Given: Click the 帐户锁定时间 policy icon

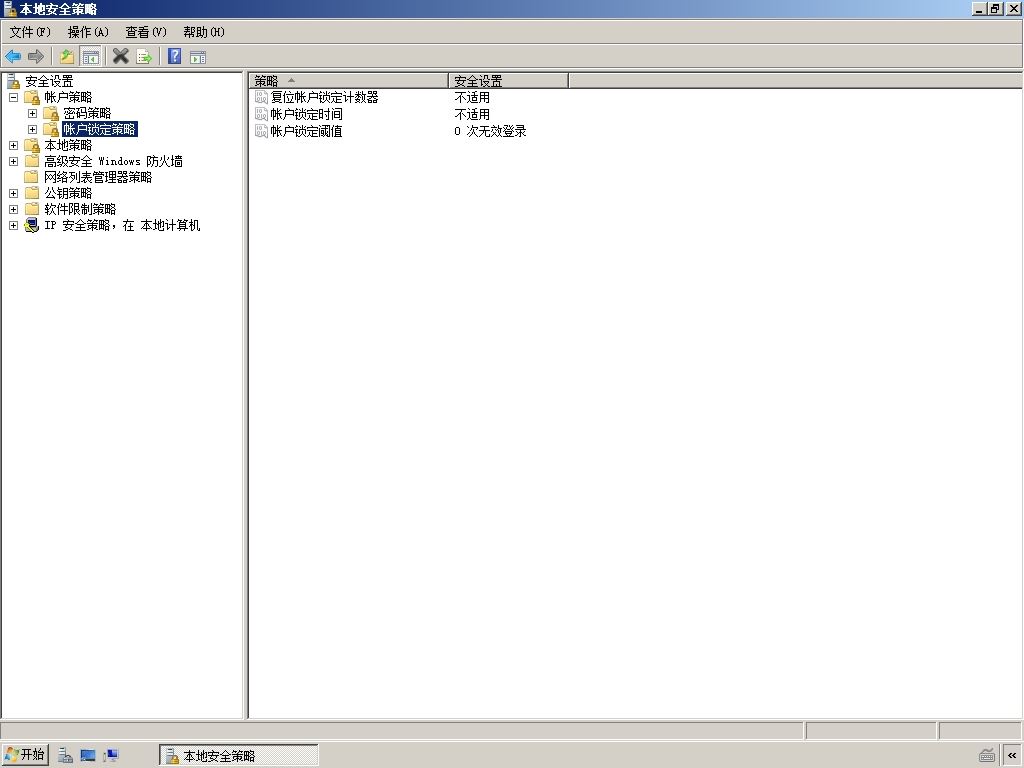Looking at the screenshot, I should (261, 114).
